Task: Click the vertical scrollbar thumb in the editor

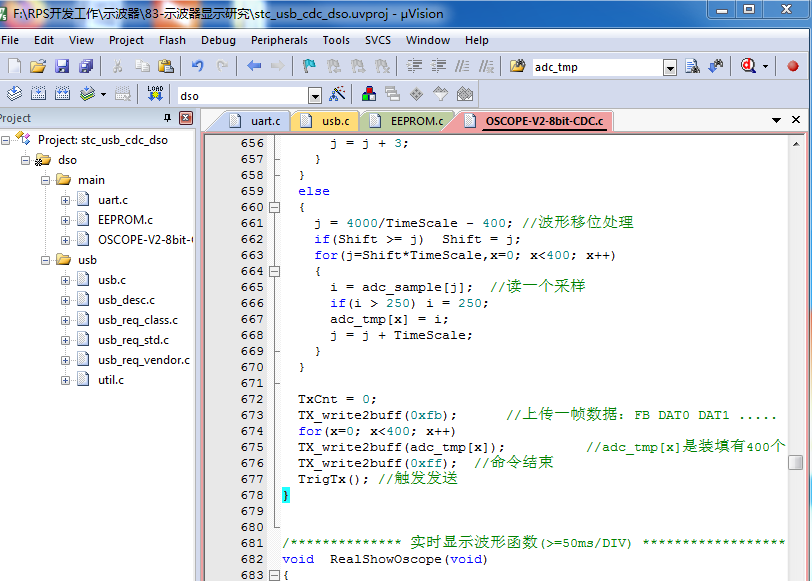Action: [x=795, y=462]
